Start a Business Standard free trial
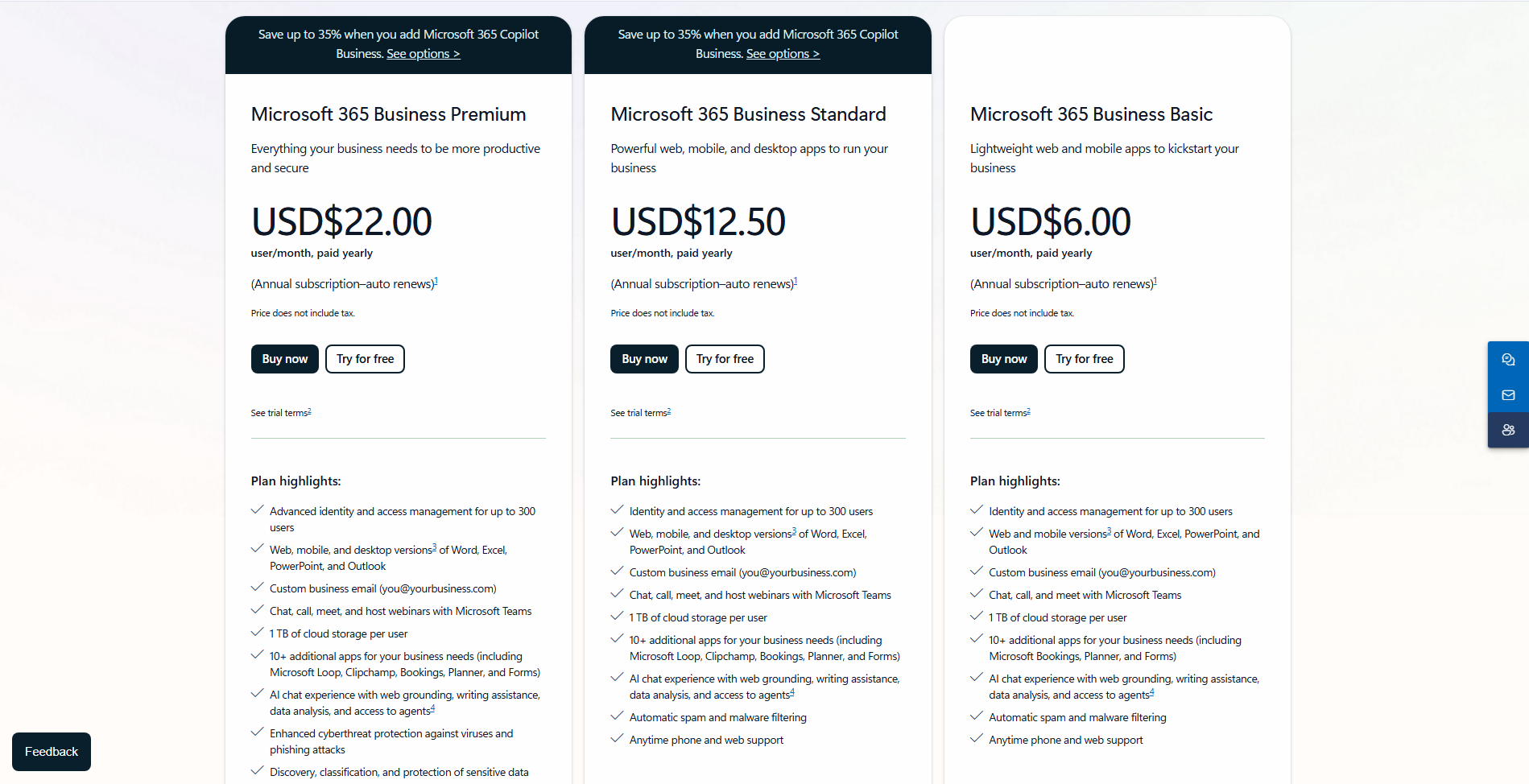 (x=724, y=358)
